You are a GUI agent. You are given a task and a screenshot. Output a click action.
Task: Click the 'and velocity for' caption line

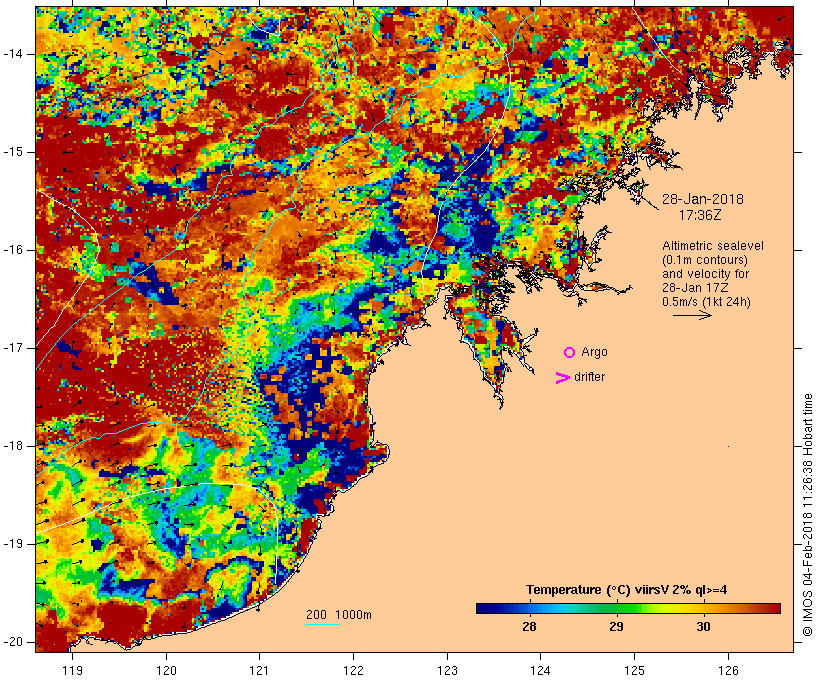pyautogui.click(x=705, y=274)
